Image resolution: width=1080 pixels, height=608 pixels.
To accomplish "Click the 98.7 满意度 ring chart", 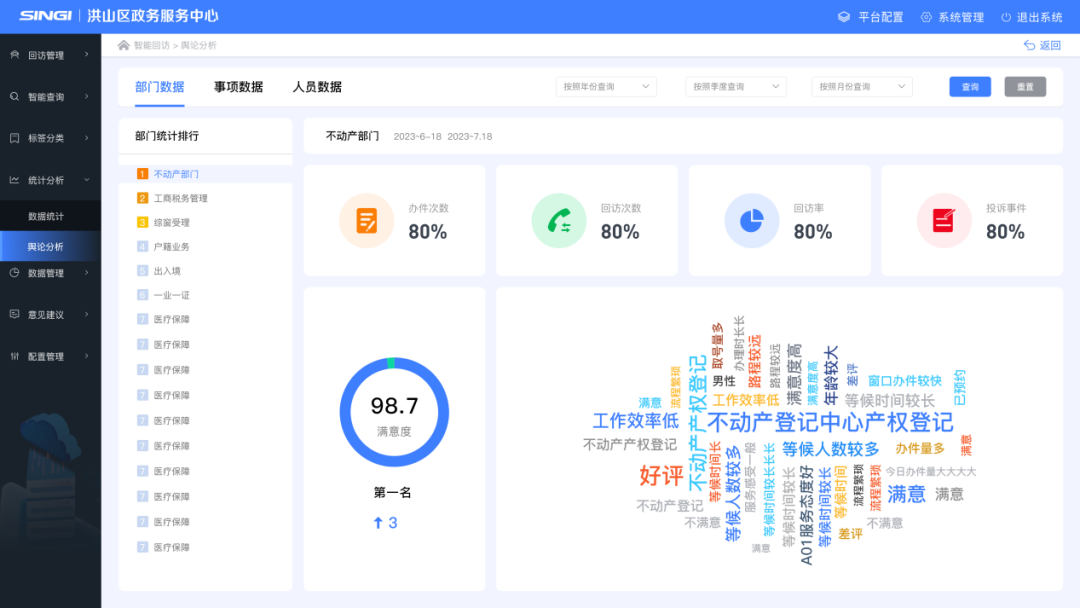I will [394, 412].
